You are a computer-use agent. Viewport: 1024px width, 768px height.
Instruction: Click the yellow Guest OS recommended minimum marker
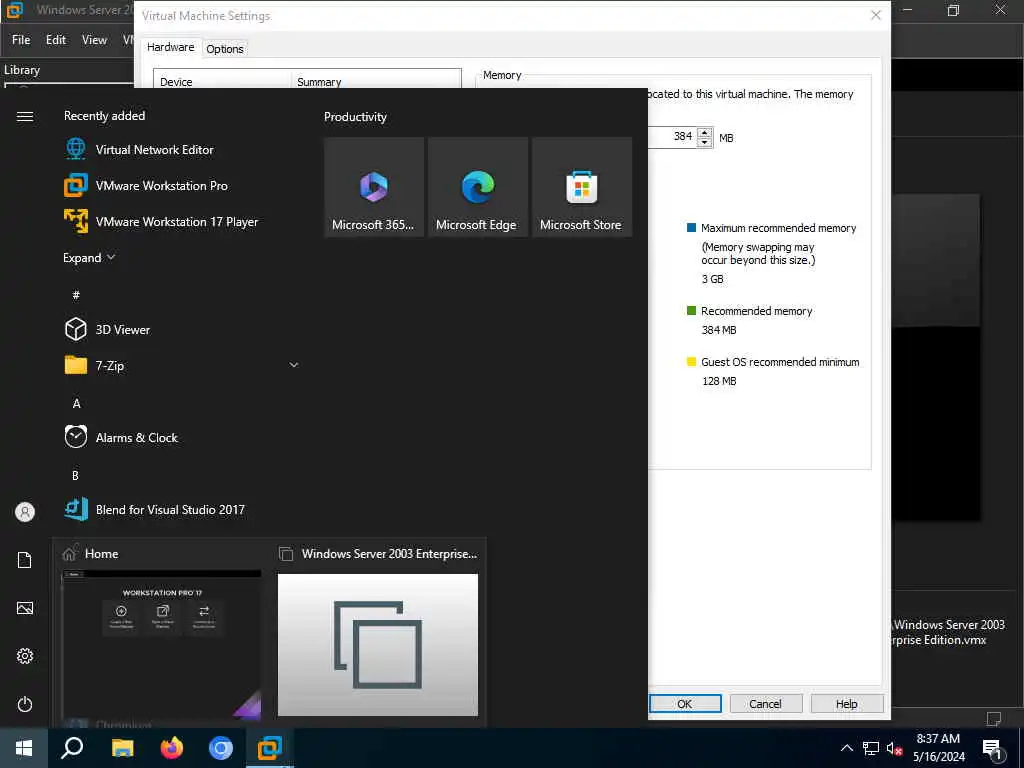tap(692, 361)
